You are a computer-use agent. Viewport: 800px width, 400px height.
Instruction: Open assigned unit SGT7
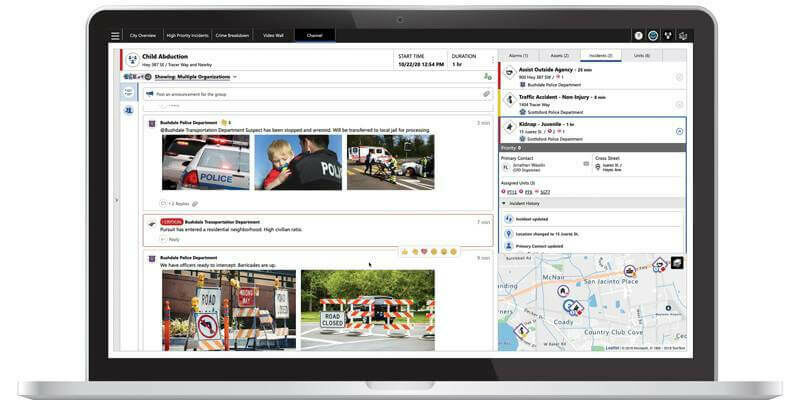545,192
